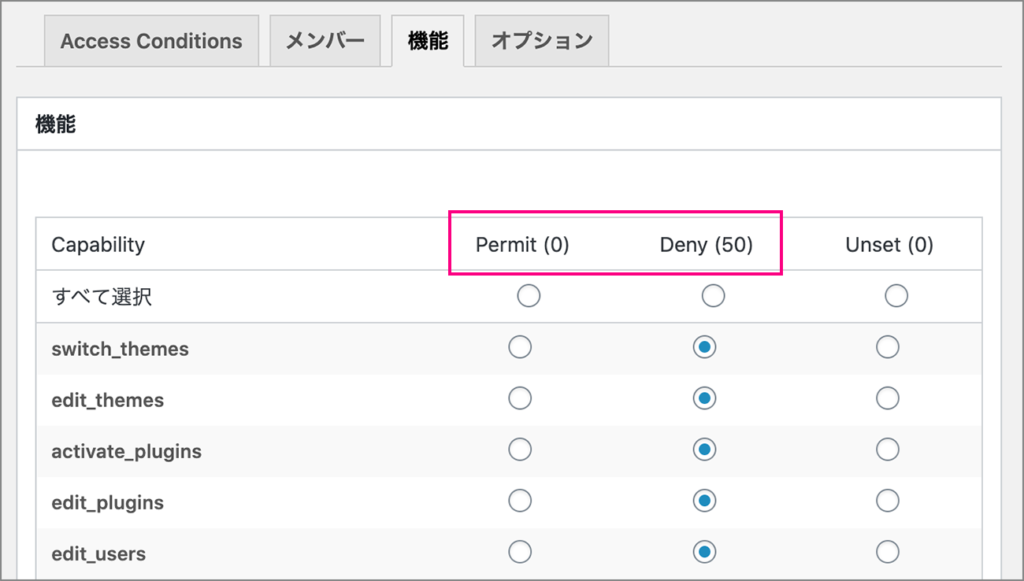The width and height of the screenshot is (1024, 581).
Task: Choose Deny radio for edit_plugins
Action: tap(705, 501)
